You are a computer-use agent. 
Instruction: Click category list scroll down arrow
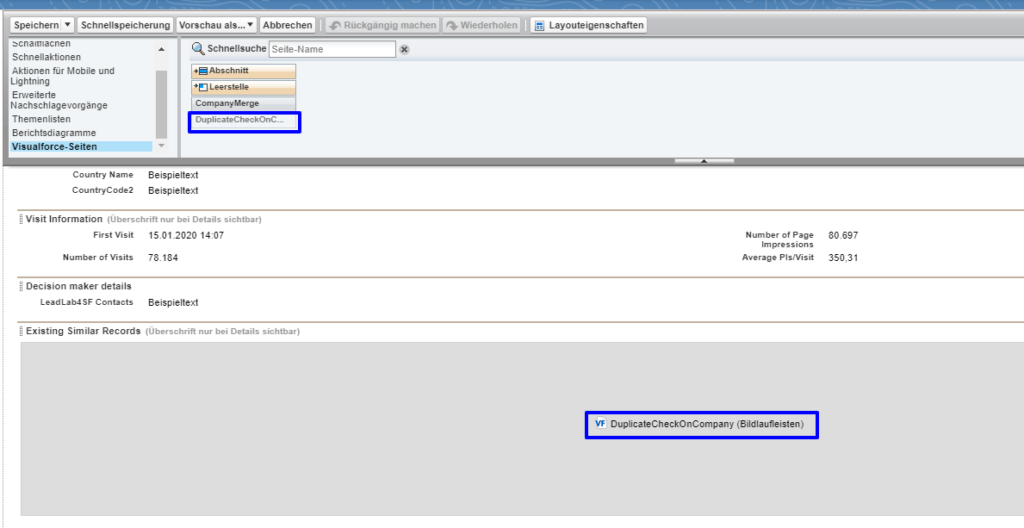pyautogui.click(x=161, y=146)
